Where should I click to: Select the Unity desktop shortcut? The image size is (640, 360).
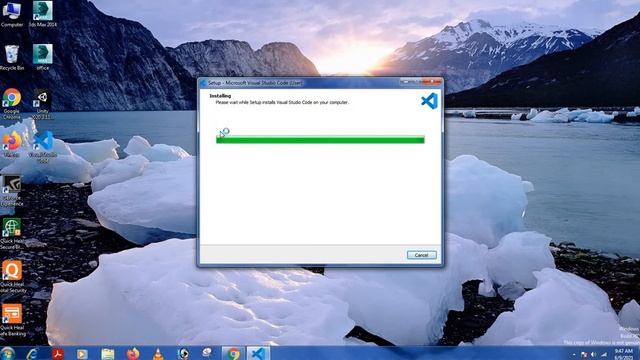coord(42,104)
